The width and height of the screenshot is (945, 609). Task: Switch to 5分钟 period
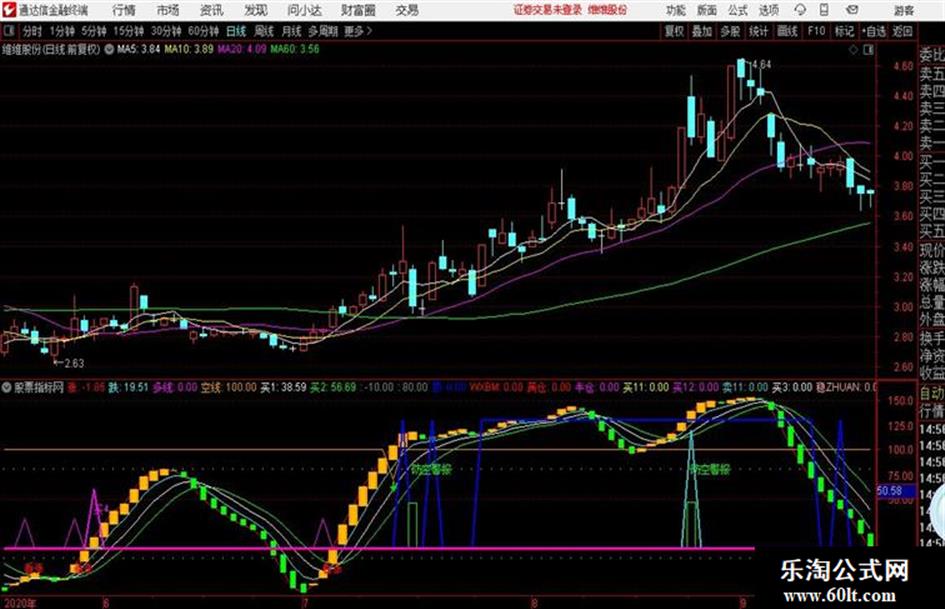click(93, 31)
